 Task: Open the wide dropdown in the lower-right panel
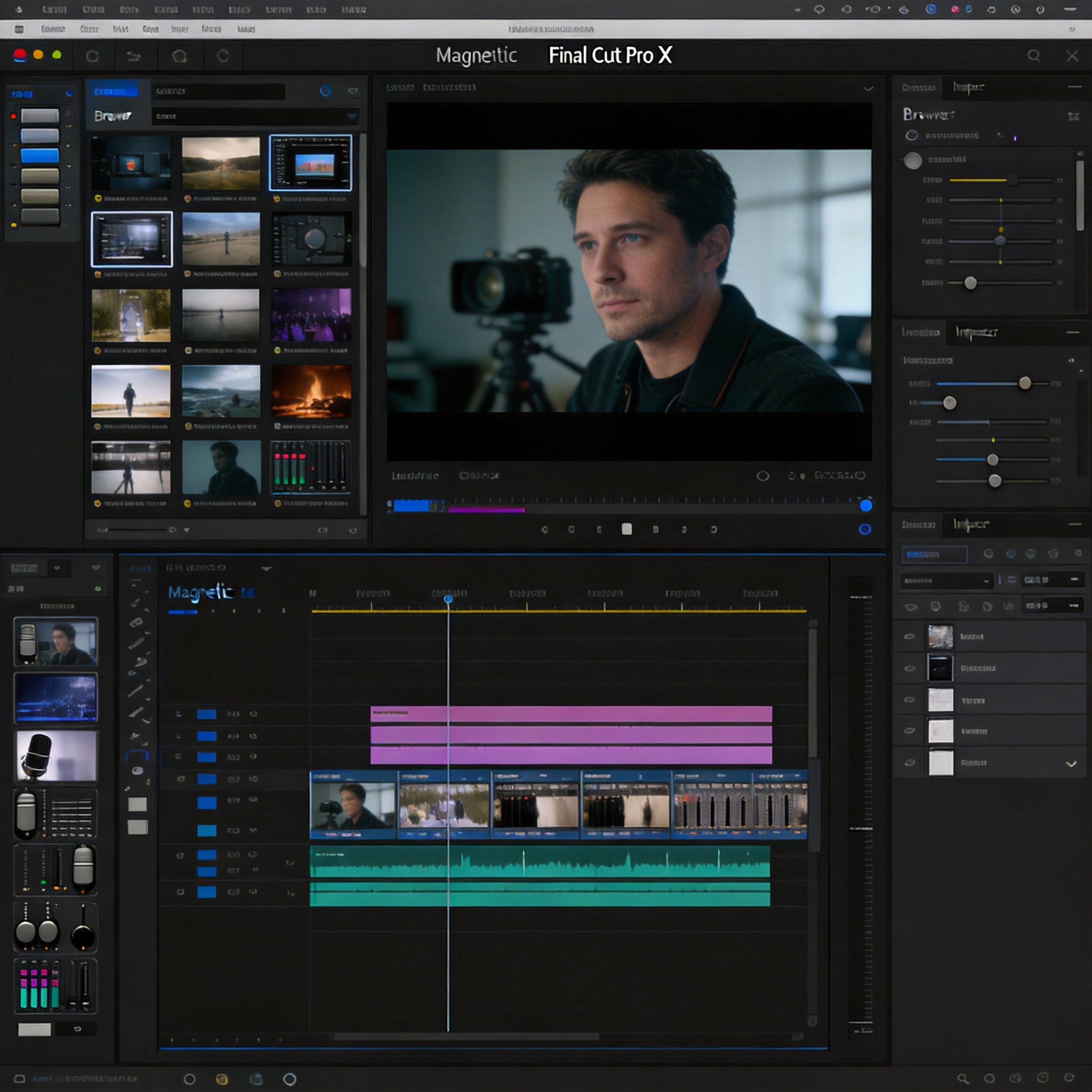click(946, 581)
